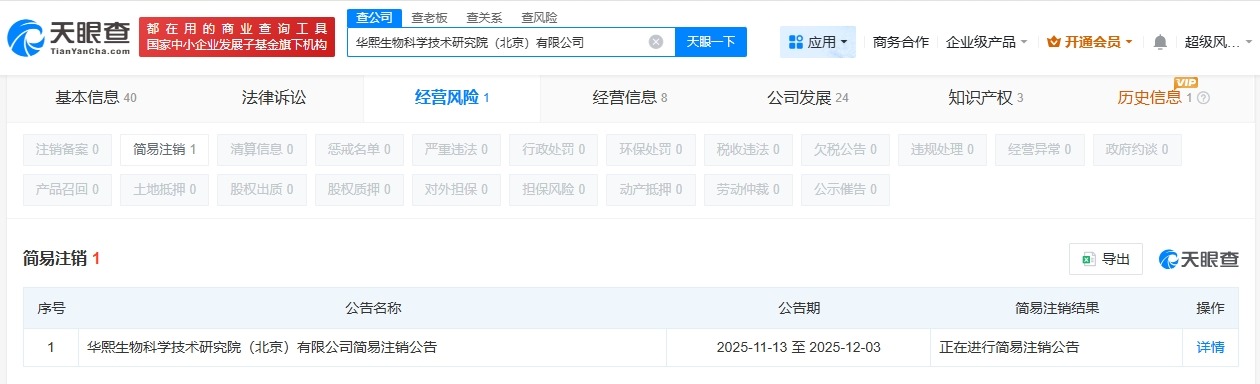Select the 行政处罚 0 filter

[553, 150]
